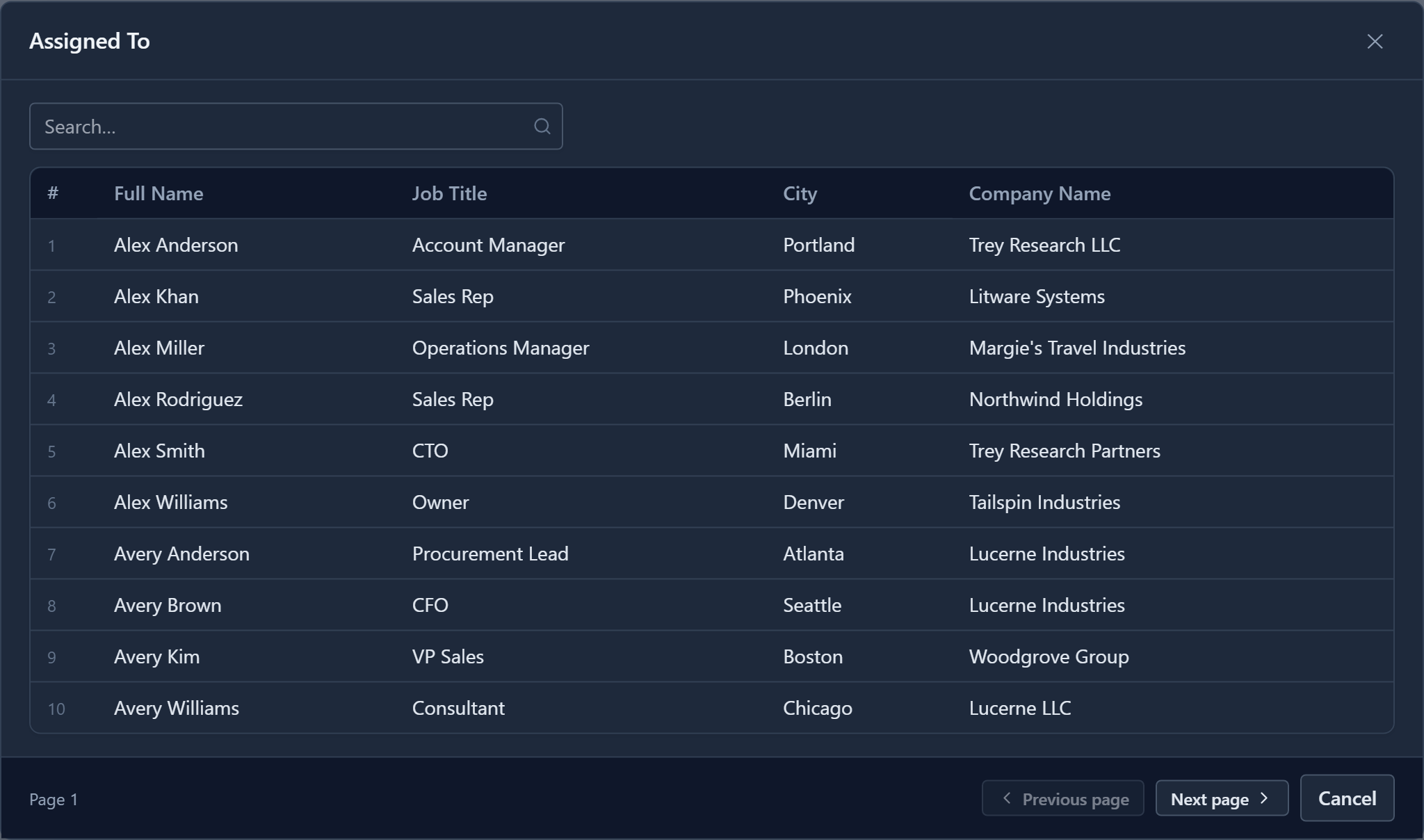This screenshot has height=840, width=1424.
Task: Click the Phoenix city cell
Action: (817, 296)
